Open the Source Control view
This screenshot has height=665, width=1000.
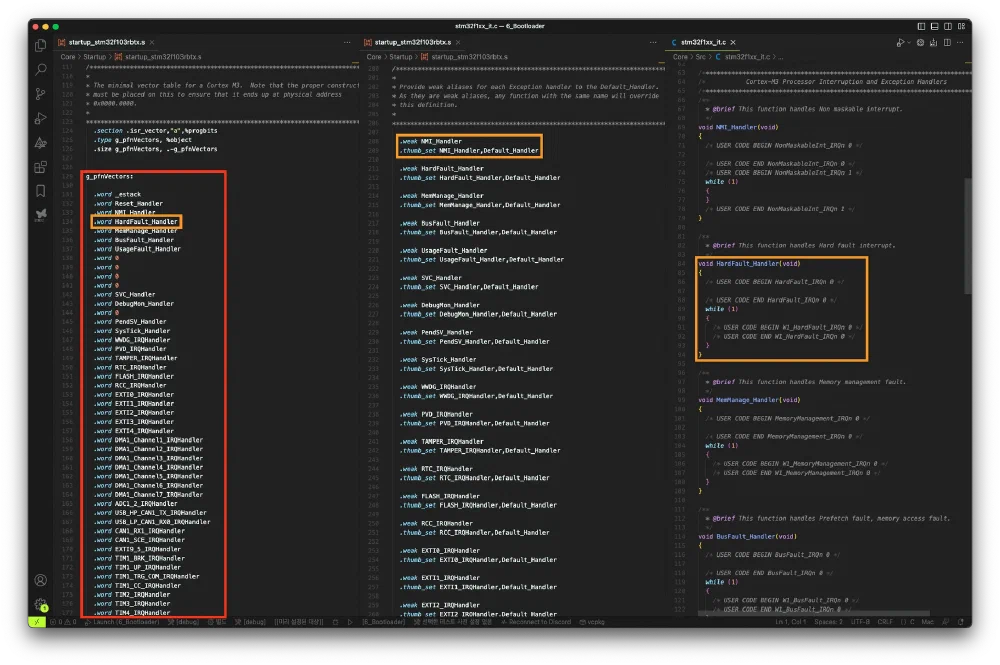(41, 94)
